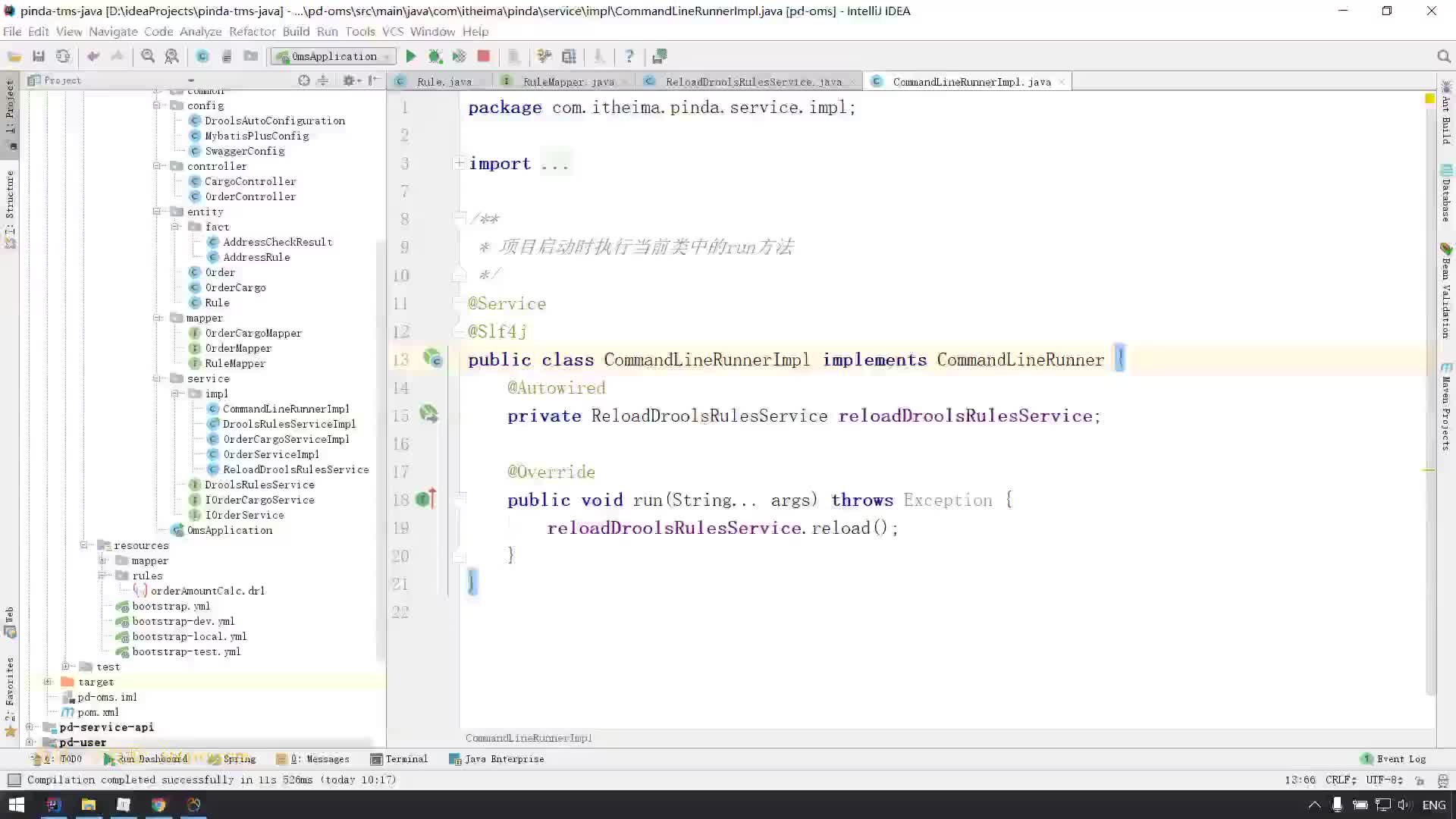Open the Refactor menu
The width and height of the screenshot is (1456, 819).
point(253,31)
